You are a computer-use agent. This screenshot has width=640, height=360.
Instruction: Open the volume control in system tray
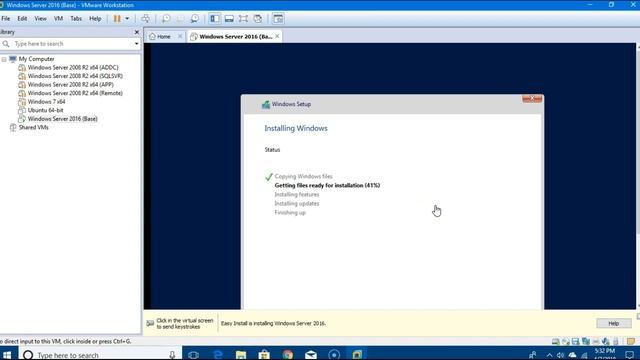click(x=560, y=355)
